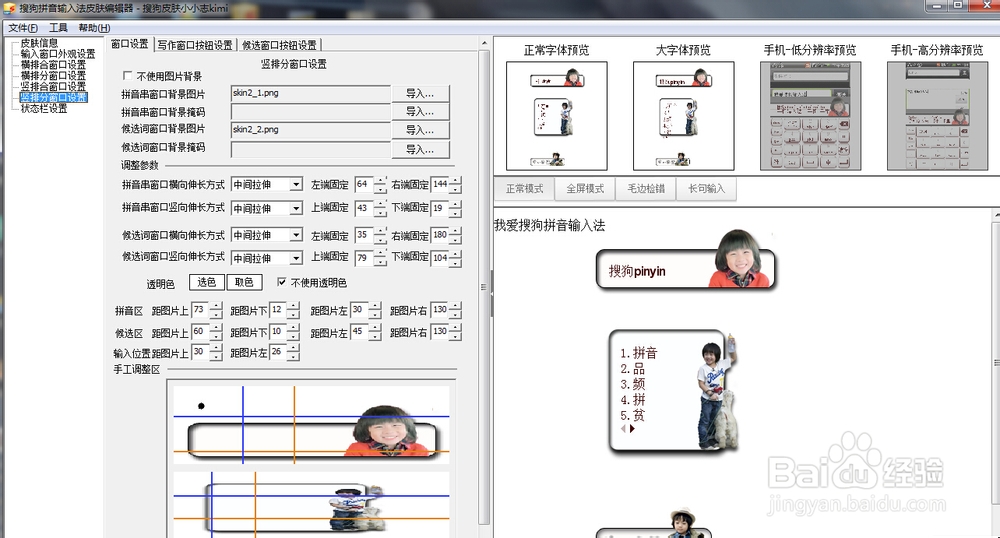Click the 上端固定 79 spinner

click(x=371, y=258)
